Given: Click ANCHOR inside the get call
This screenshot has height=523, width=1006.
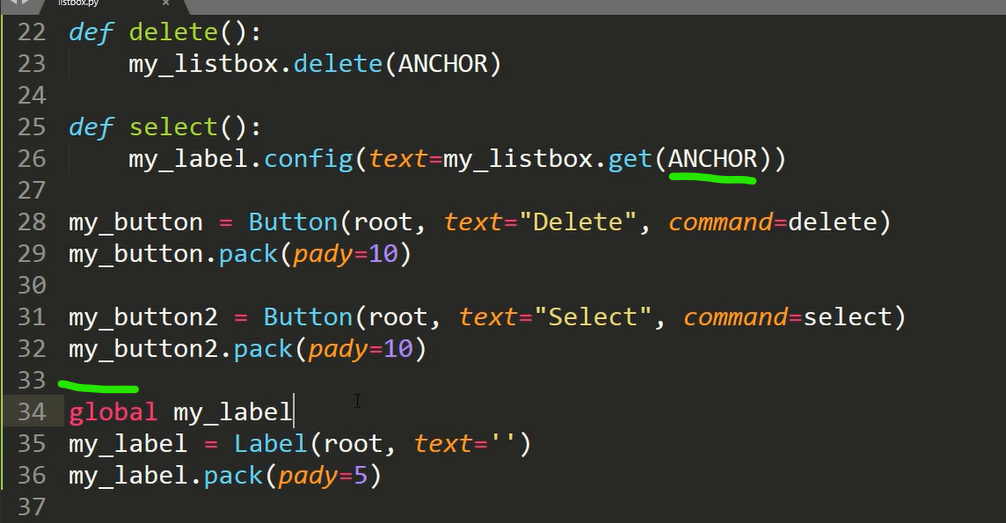Looking at the screenshot, I should (x=713, y=159).
